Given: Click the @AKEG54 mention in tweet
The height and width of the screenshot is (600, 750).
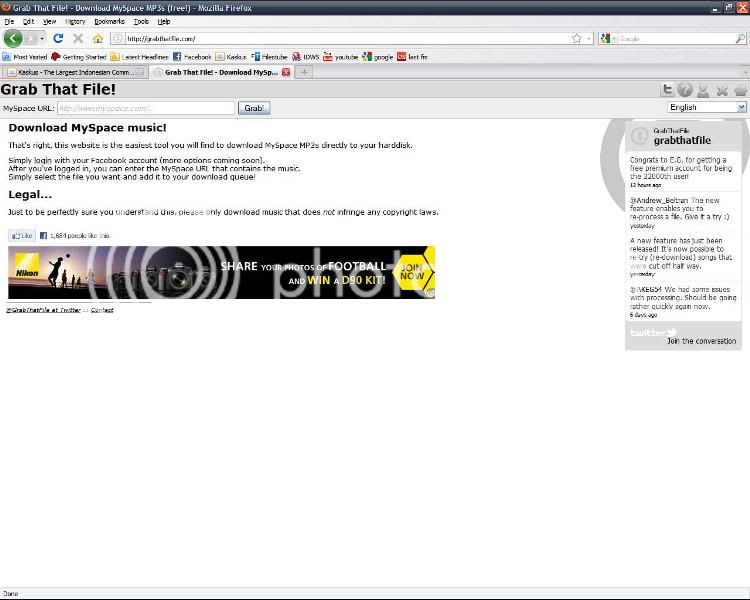Looking at the screenshot, I should pyautogui.click(x=646, y=289).
